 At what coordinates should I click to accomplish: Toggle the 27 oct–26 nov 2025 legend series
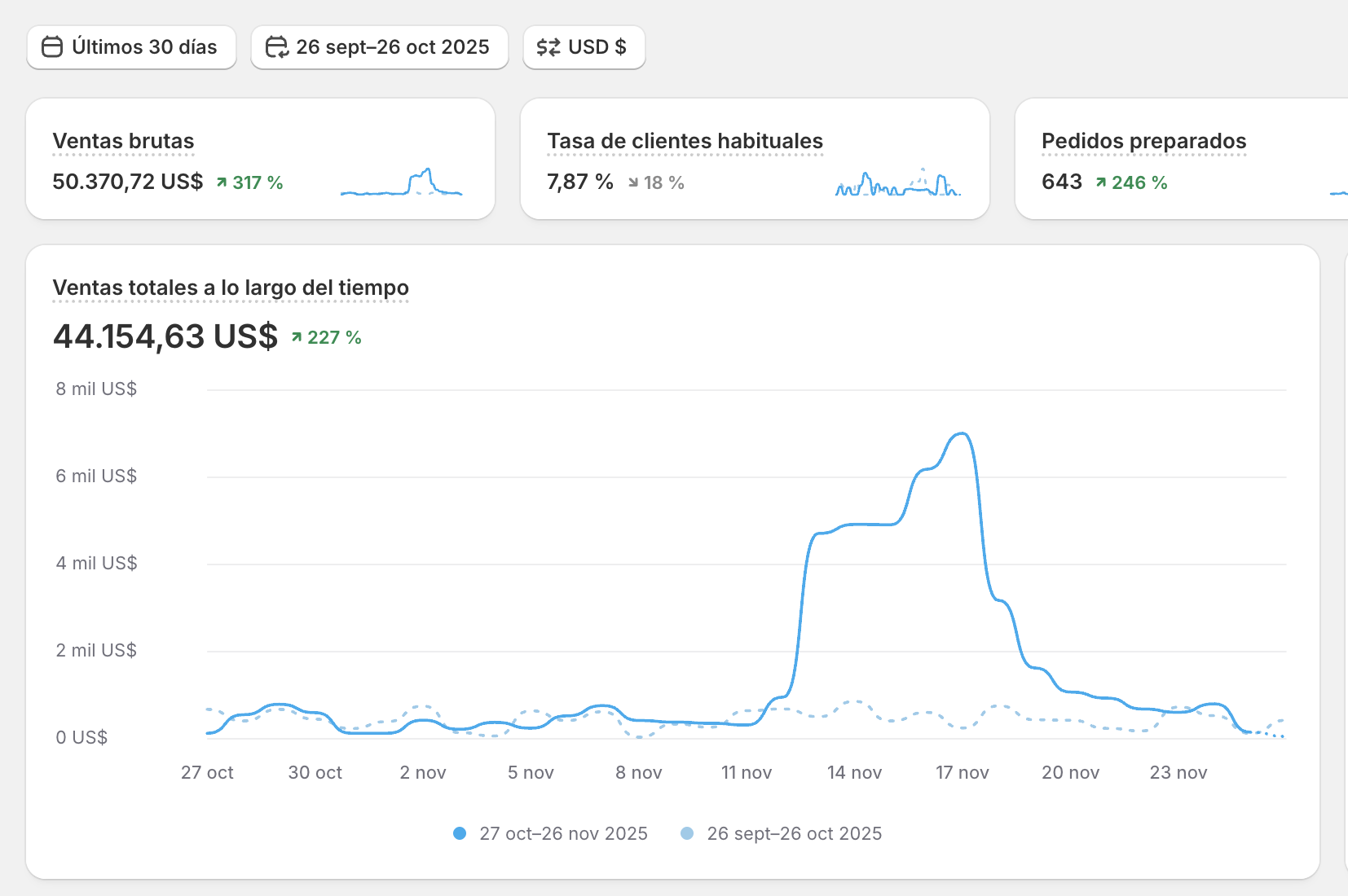(x=550, y=833)
